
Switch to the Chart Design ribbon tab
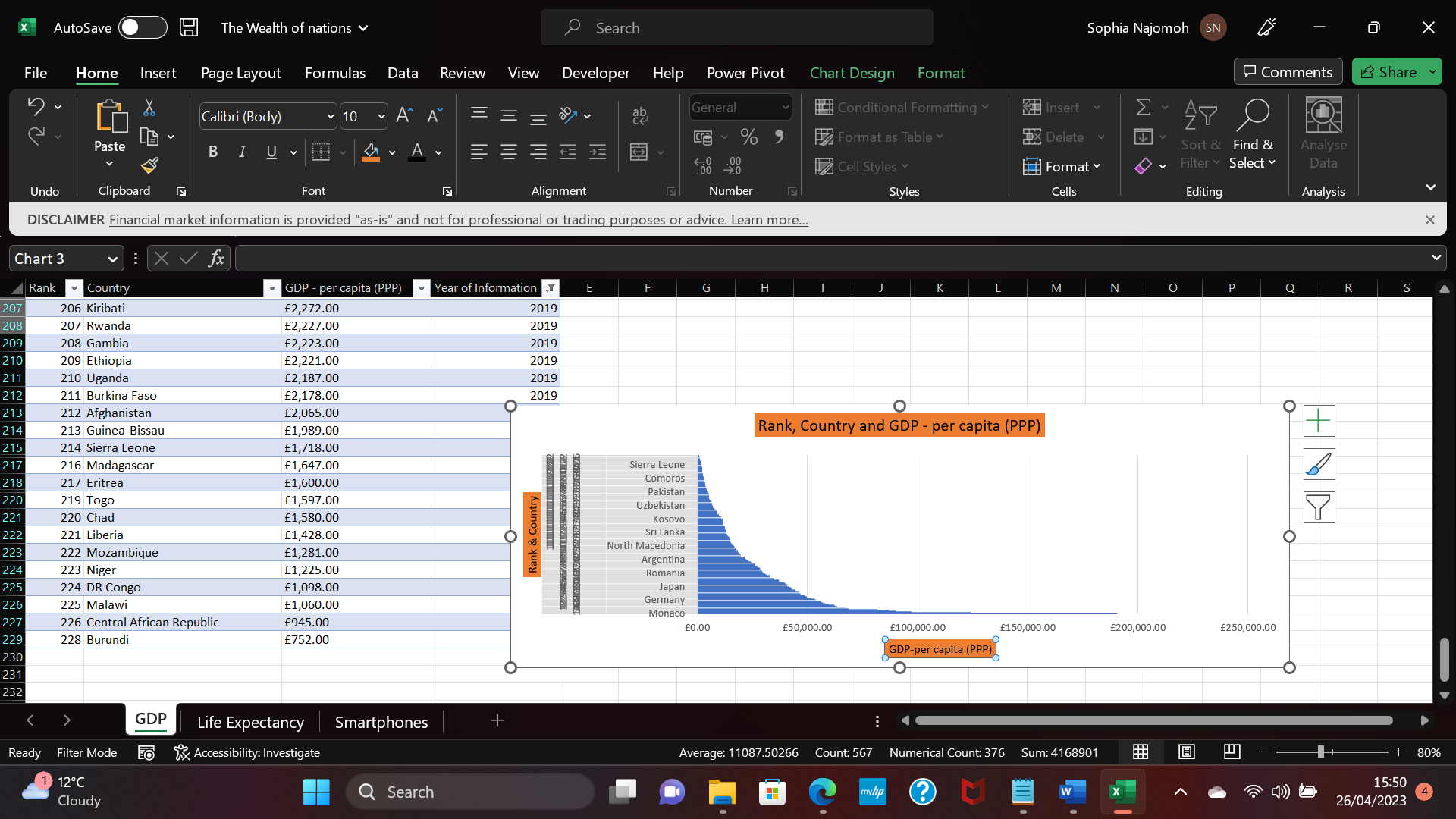click(x=852, y=73)
